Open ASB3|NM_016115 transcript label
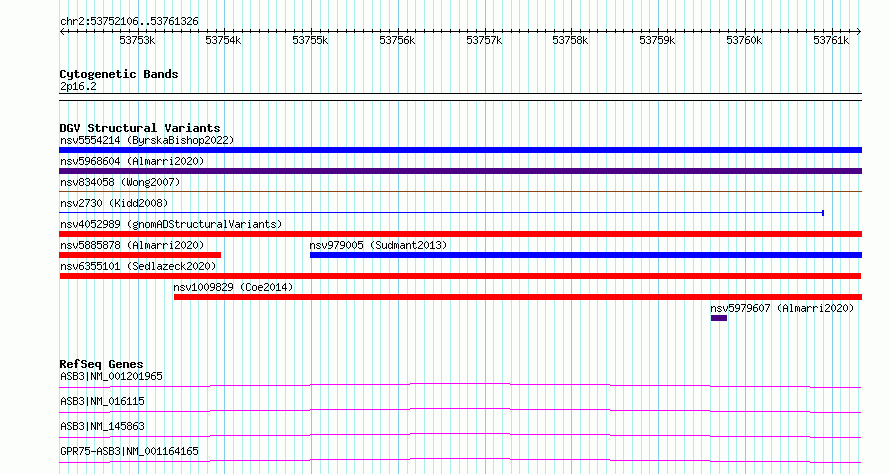This screenshot has width=890, height=474. (x=102, y=401)
